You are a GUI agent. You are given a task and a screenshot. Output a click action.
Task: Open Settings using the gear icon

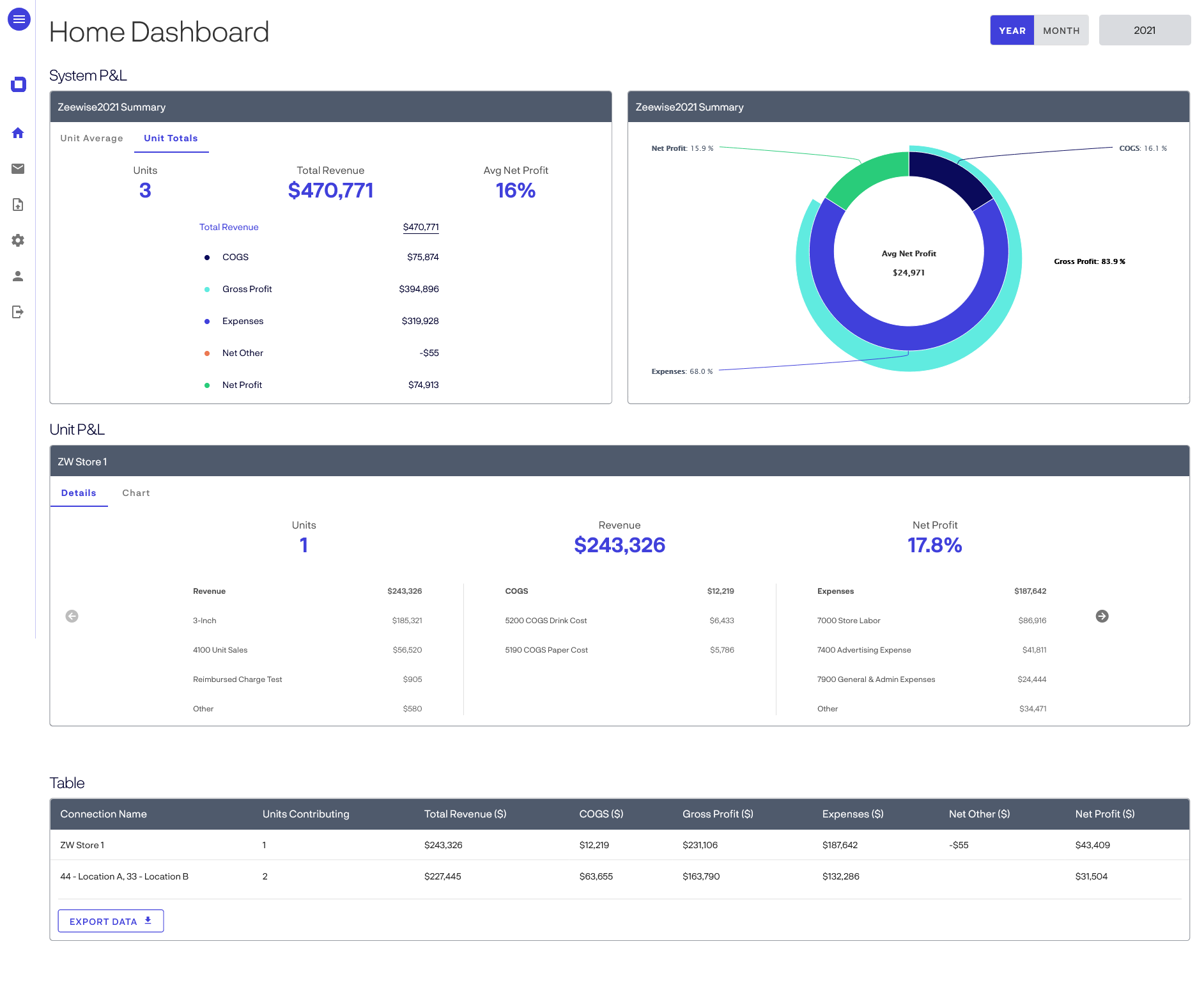click(x=18, y=240)
